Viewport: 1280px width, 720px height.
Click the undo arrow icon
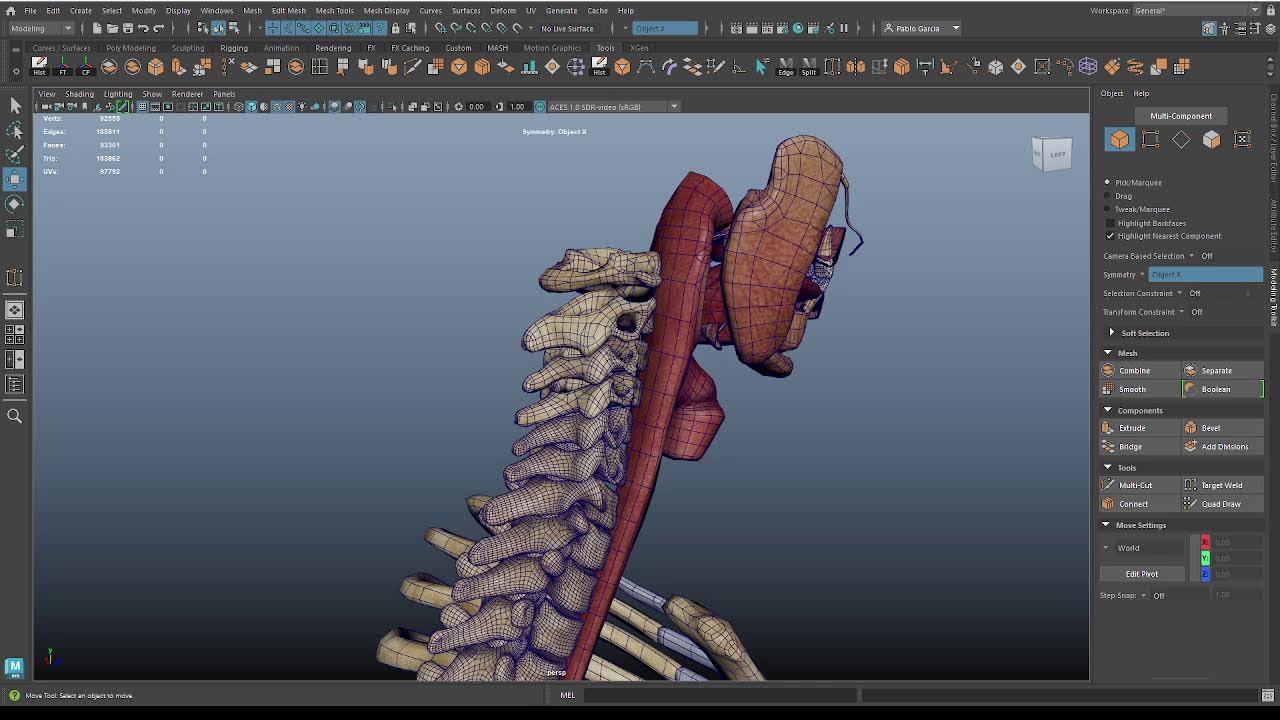pos(143,28)
